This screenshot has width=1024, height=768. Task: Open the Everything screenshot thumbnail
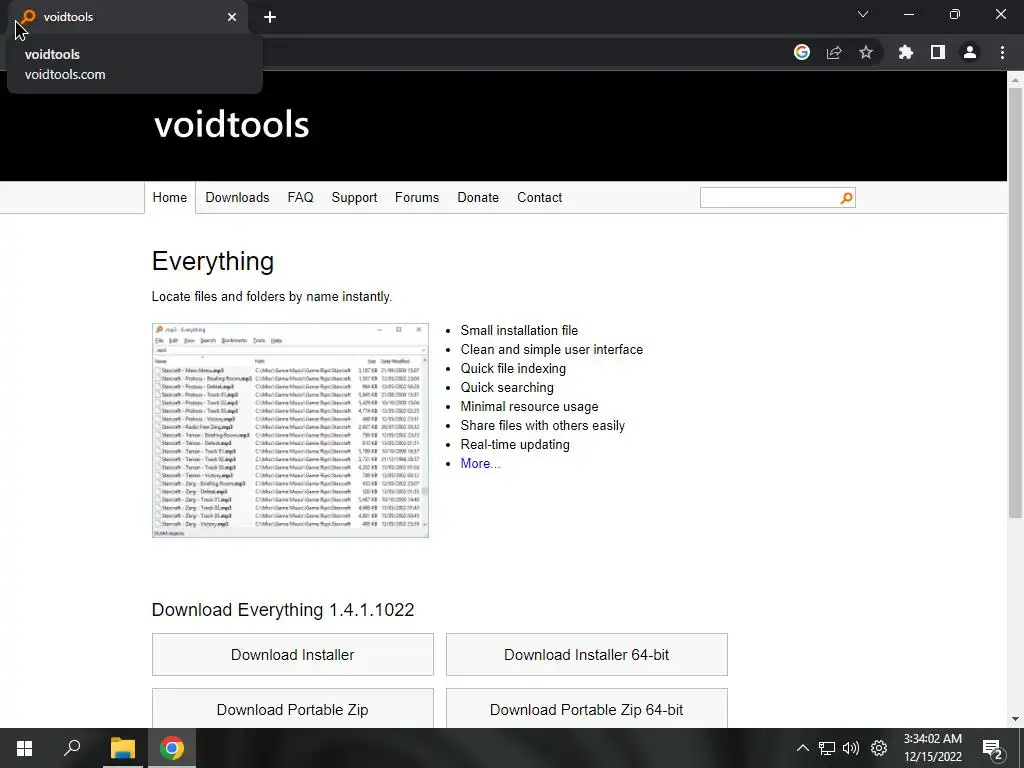[x=290, y=430]
